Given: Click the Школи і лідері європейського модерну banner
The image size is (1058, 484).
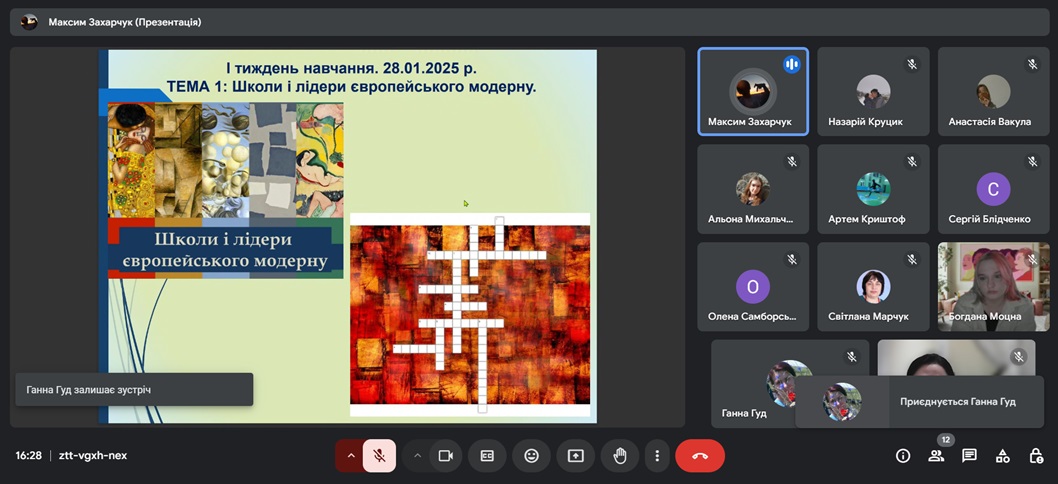Looking at the screenshot, I should (226, 250).
